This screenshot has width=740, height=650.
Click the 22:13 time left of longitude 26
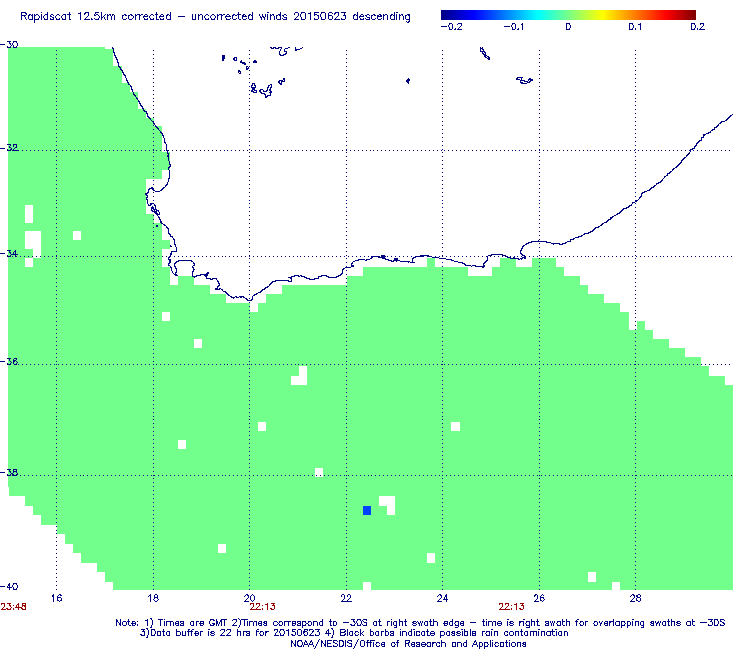512,607
